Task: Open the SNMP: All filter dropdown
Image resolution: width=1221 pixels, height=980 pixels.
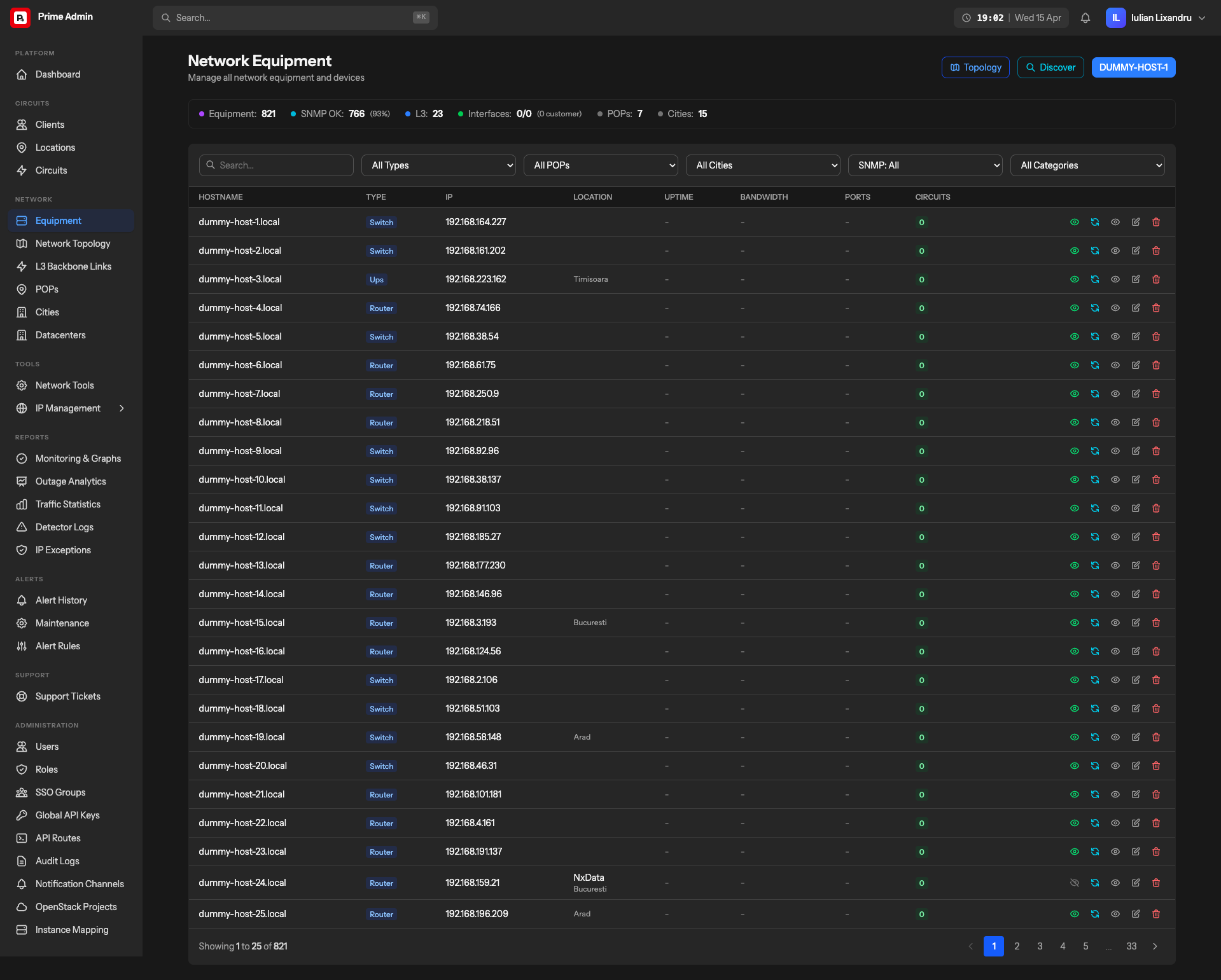Action: click(x=924, y=165)
